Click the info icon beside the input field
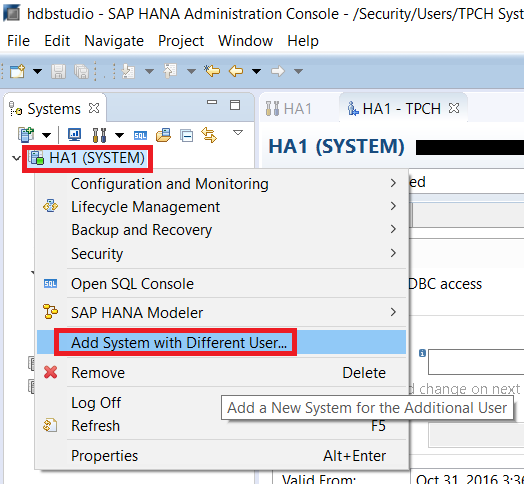524x484 pixels. click(422, 353)
